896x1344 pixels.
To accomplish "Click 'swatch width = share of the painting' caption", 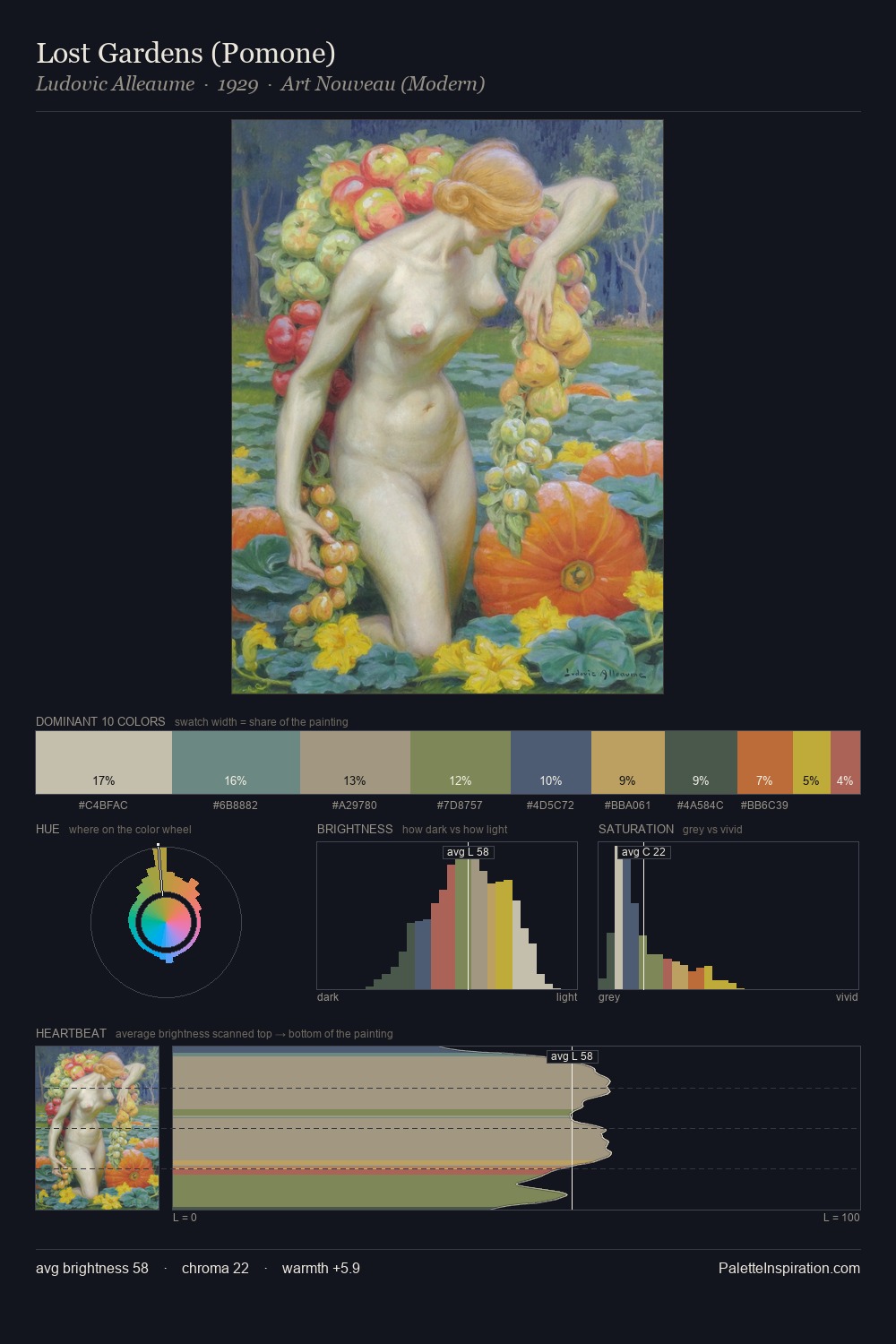I will pyautogui.click(x=262, y=722).
